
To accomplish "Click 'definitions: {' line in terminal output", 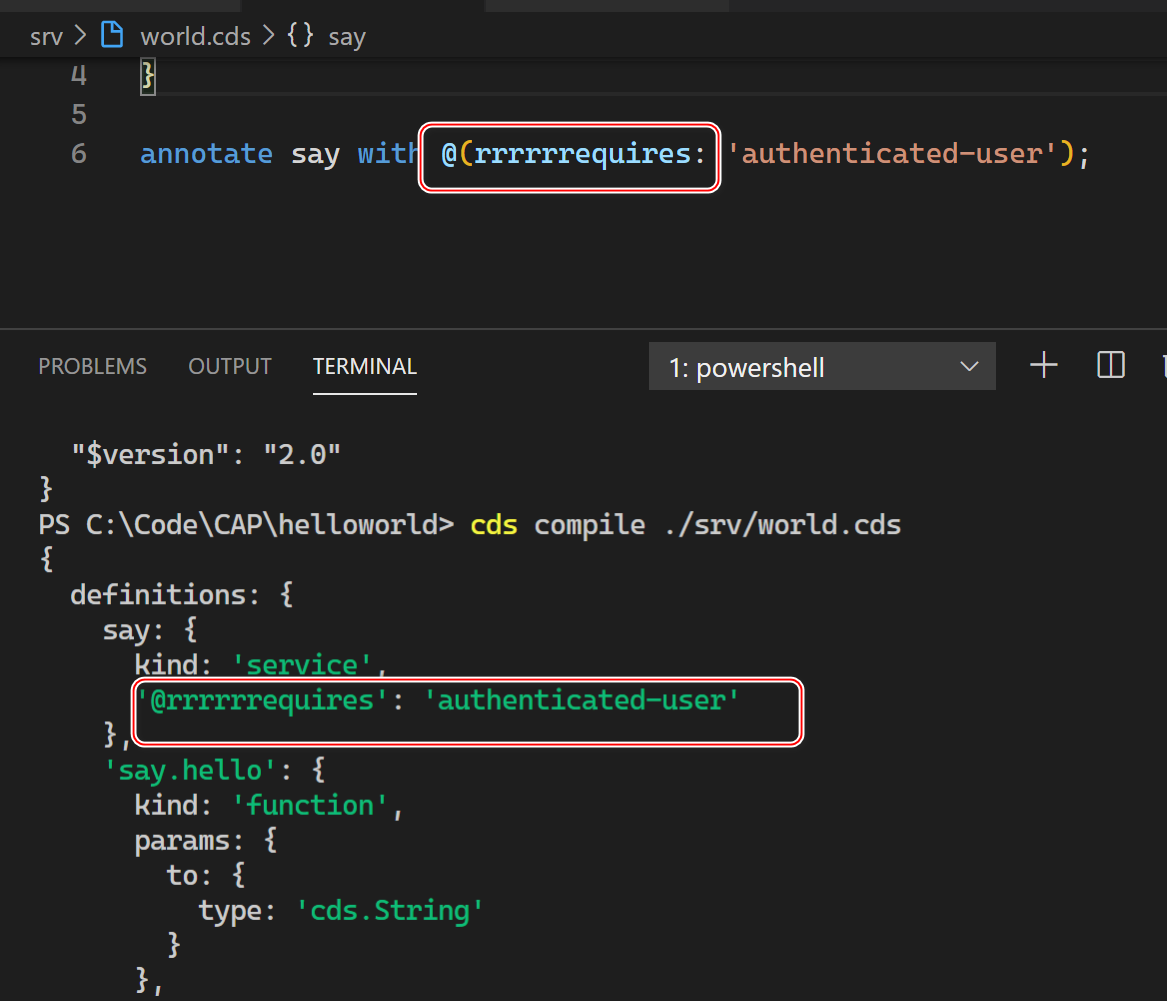I will 182,595.
